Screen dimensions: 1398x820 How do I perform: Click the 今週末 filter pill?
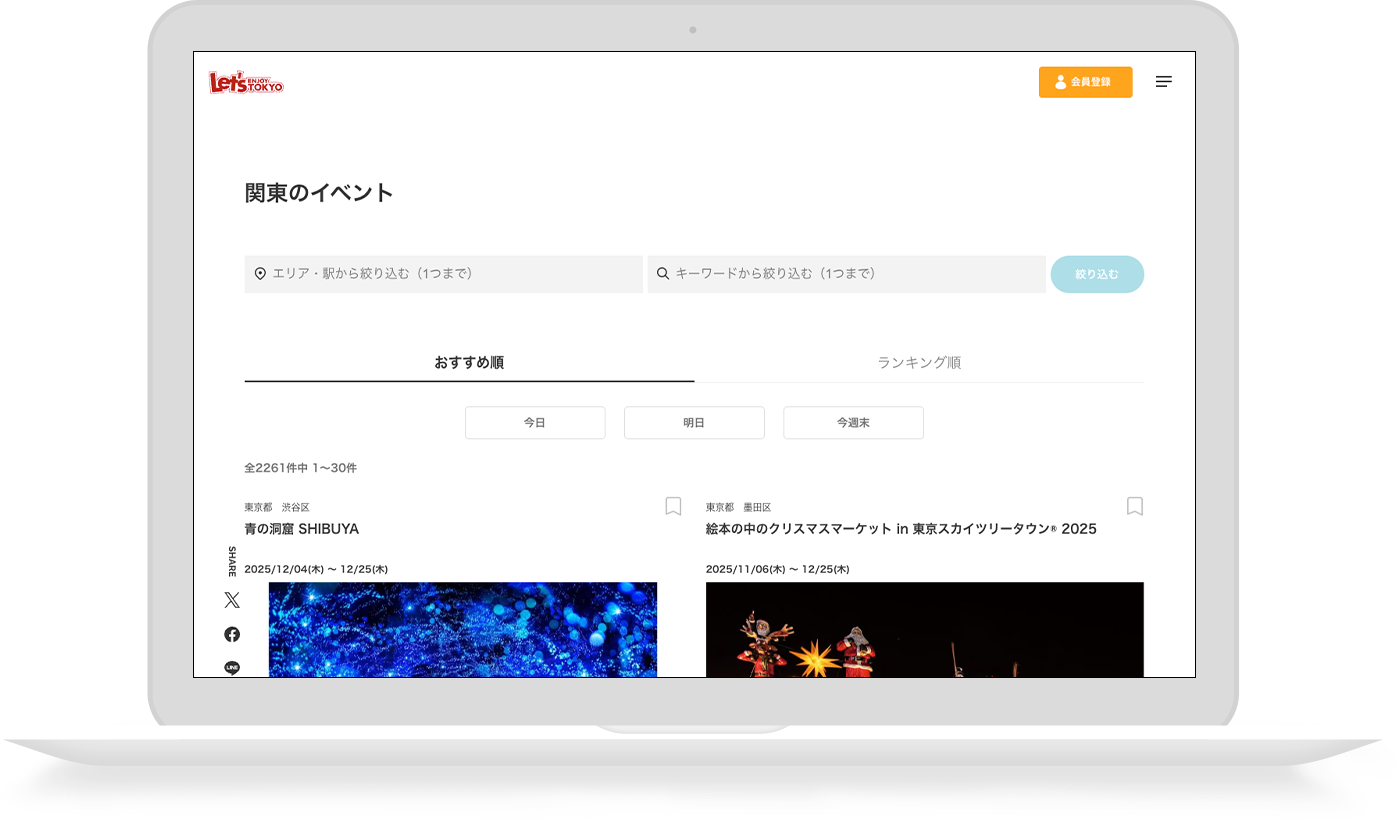(x=853, y=422)
